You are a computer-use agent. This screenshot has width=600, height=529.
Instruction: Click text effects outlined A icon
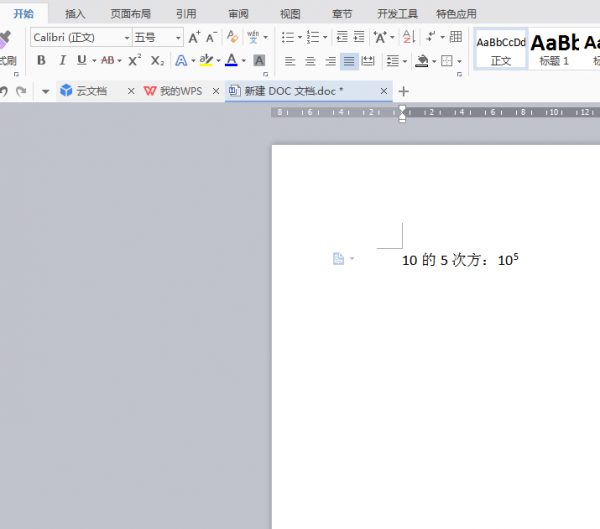coord(181,60)
